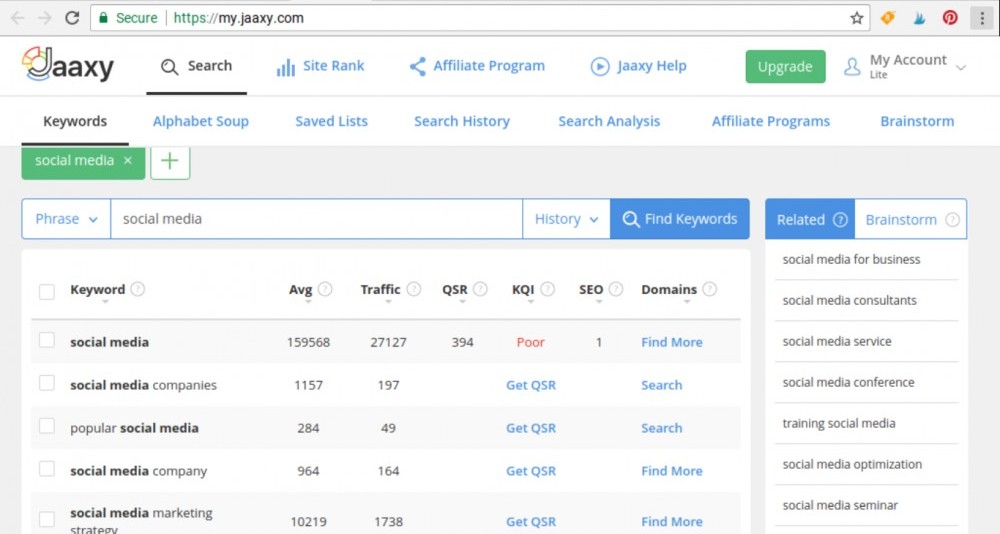Screen dimensions: 1000x534
Task: Check the 'social media company' row checkbox
Action: (x=47, y=469)
